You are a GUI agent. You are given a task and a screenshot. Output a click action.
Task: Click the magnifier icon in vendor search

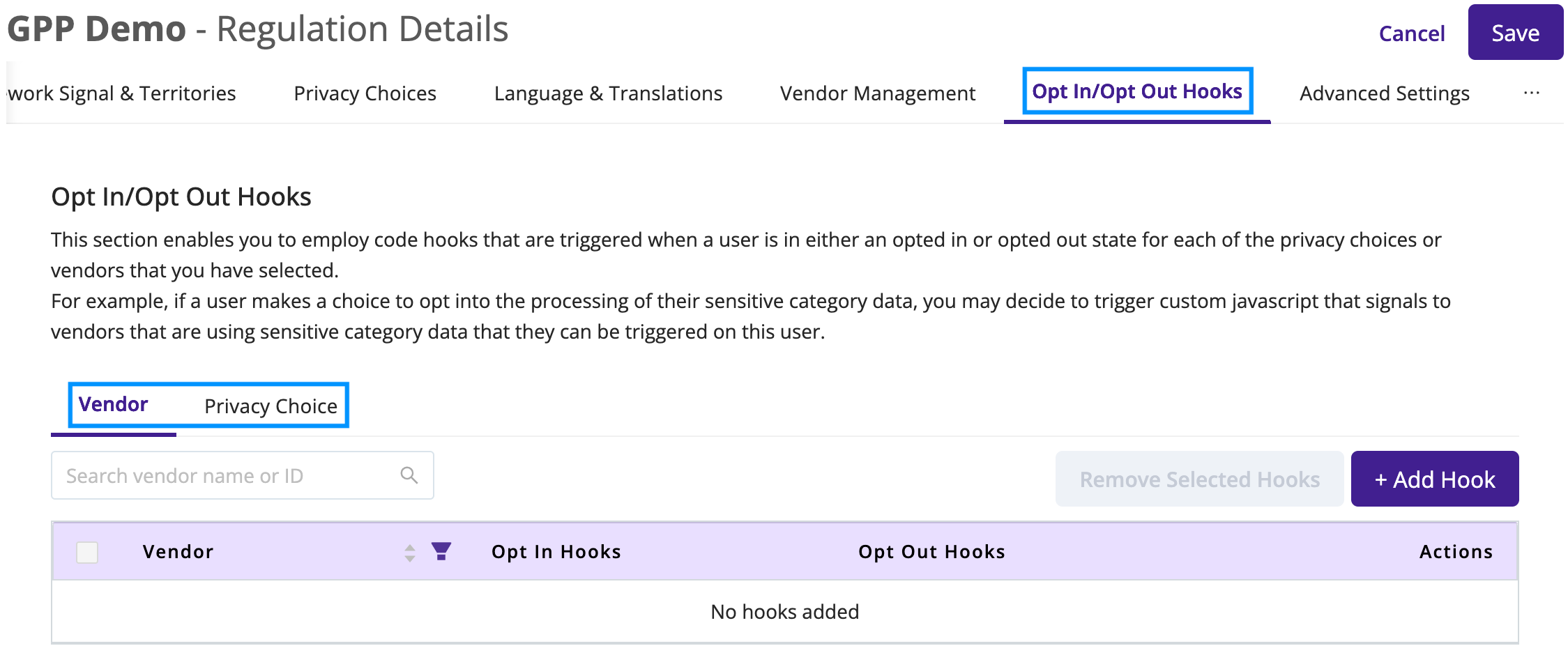[409, 475]
